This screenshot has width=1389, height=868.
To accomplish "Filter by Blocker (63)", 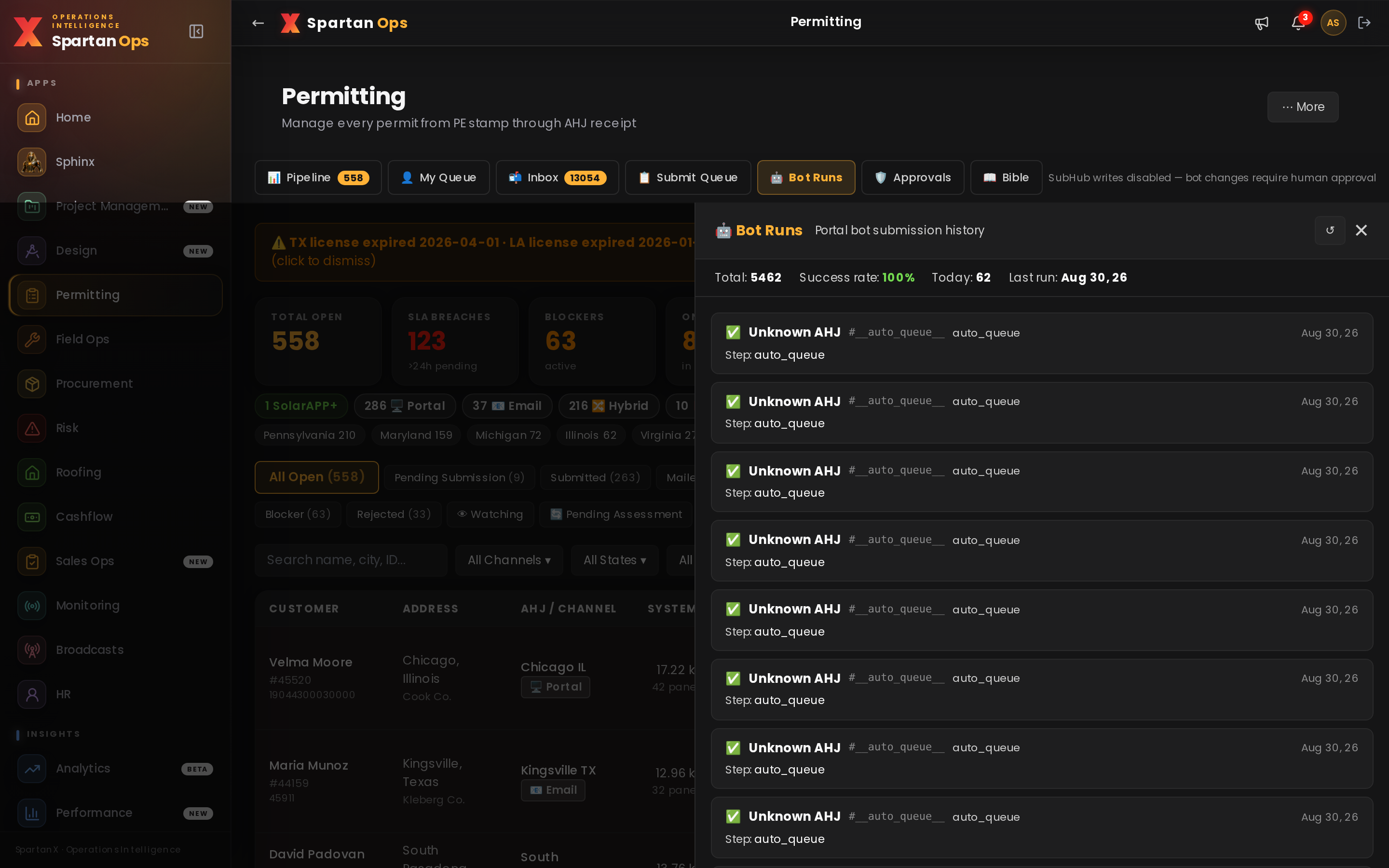I will pos(298,515).
